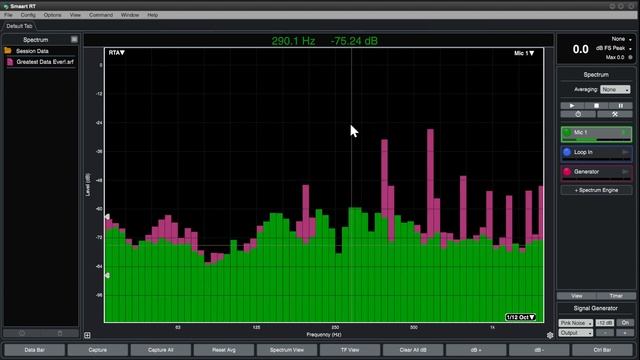This screenshot has width=640, height=360.
Task: Click the 290.1 Hz cursor readout
Action: pyautogui.click(x=293, y=41)
